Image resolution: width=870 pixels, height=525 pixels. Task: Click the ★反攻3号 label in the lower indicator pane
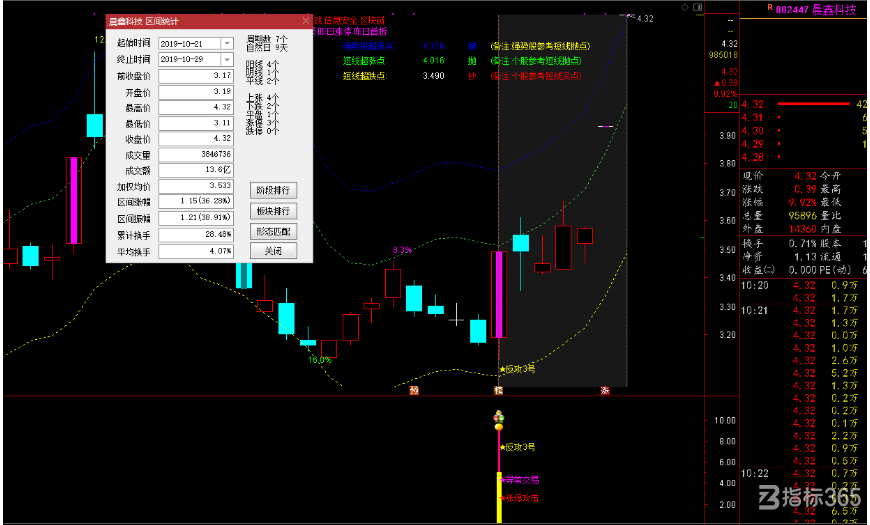(x=517, y=447)
